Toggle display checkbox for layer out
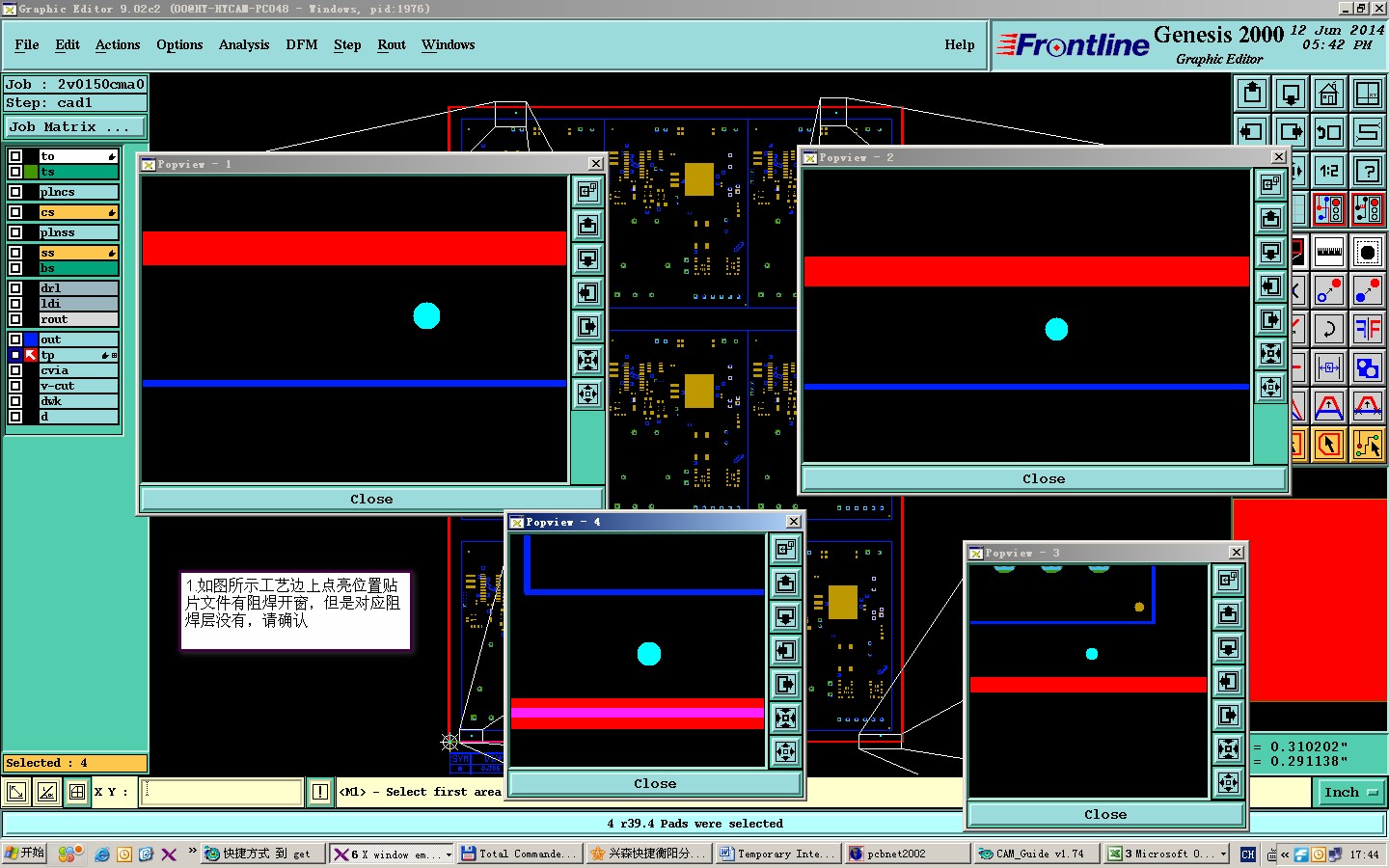The image size is (1389, 868). tap(15, 339)
